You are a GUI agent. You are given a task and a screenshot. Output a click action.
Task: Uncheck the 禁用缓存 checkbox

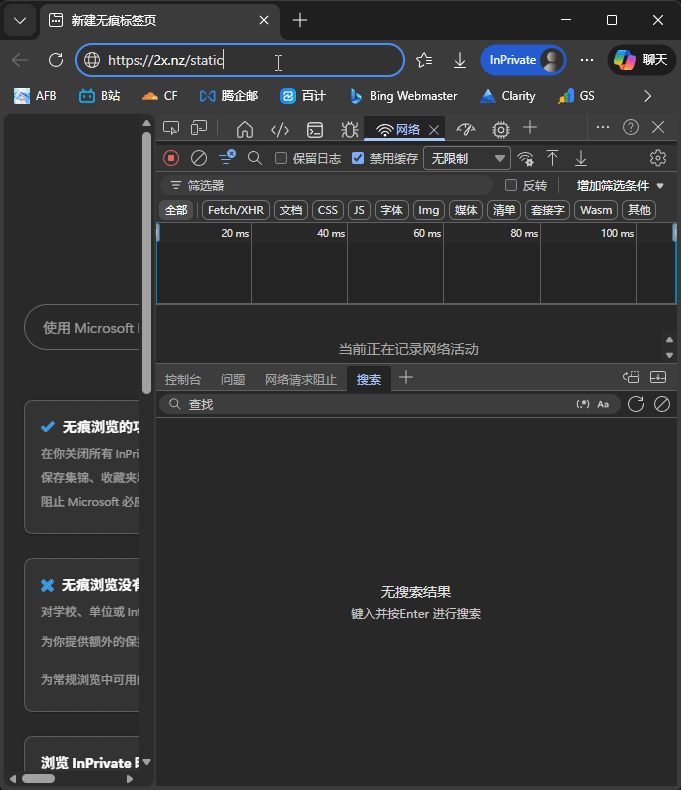pyautogui.click(x=358, y=158)
